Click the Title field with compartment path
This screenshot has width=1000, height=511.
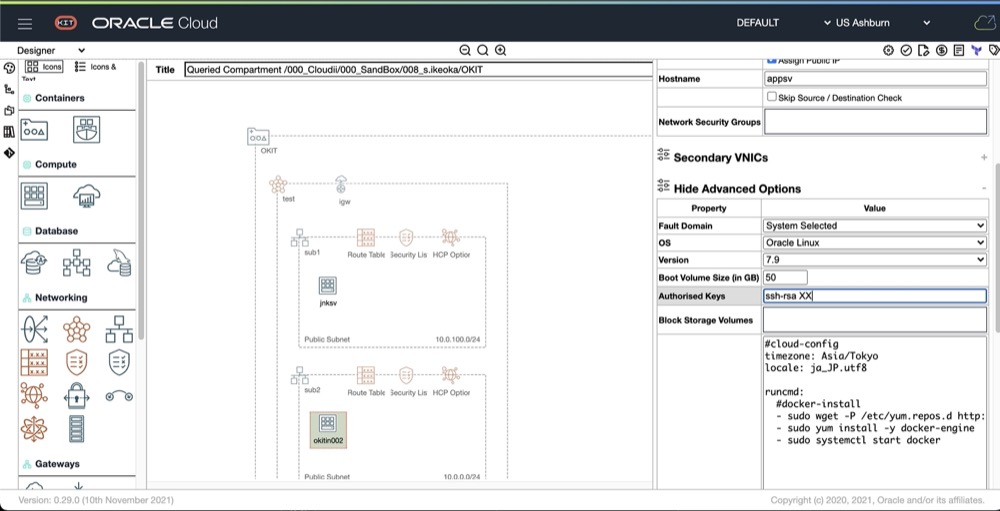point(418,70)
